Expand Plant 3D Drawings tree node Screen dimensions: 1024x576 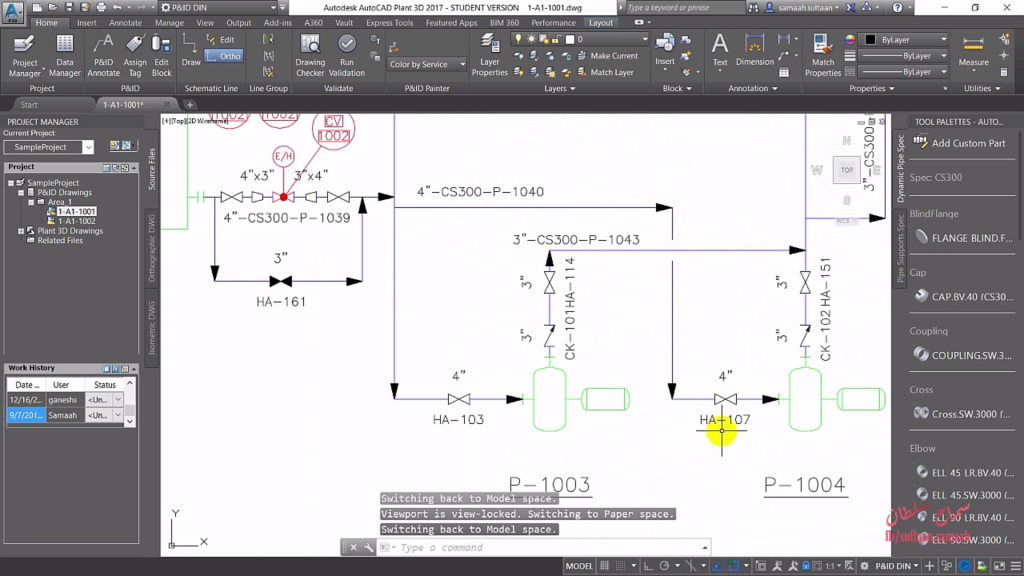21,231
